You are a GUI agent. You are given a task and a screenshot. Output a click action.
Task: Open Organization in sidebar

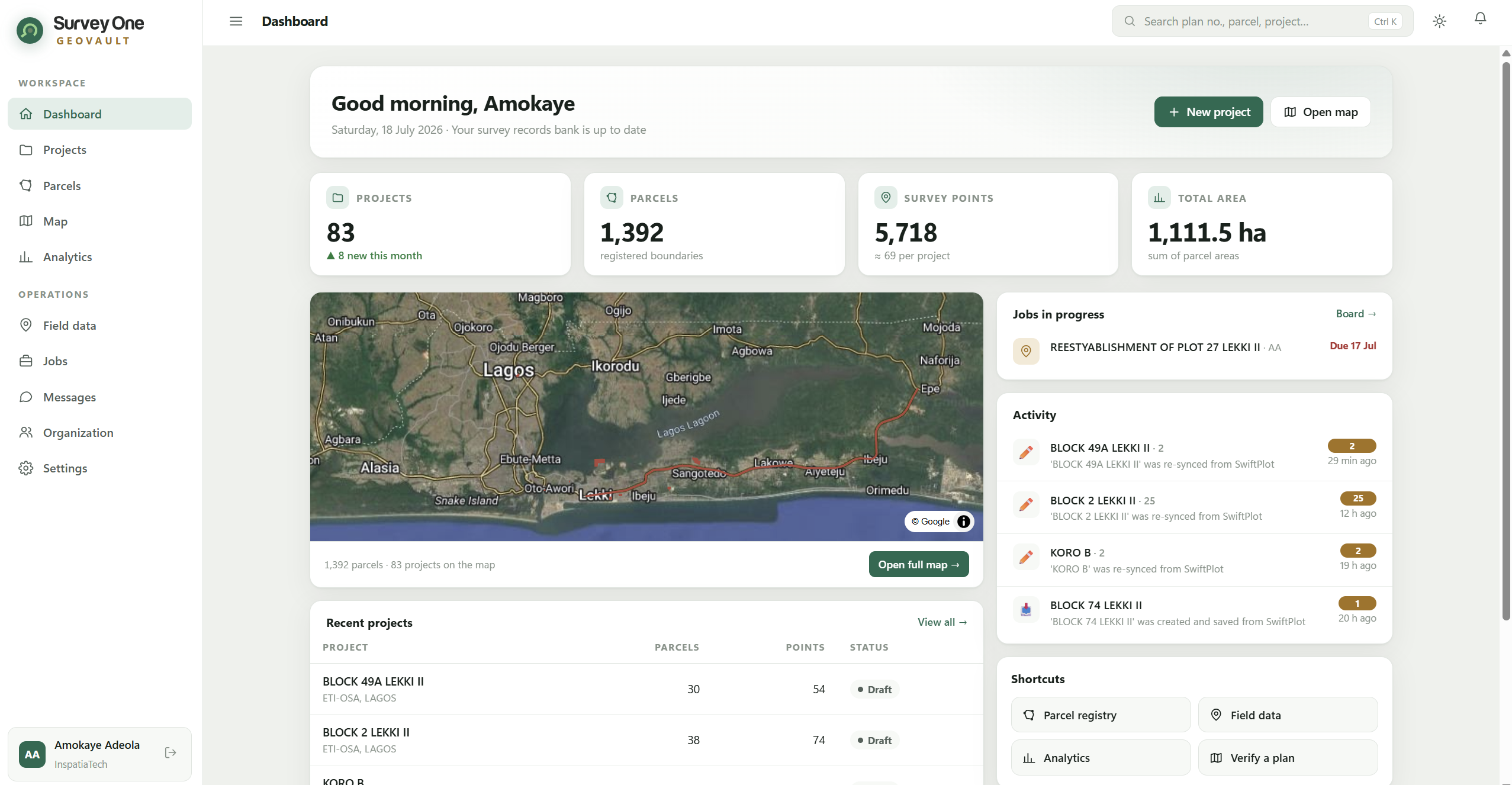point(99,433)
